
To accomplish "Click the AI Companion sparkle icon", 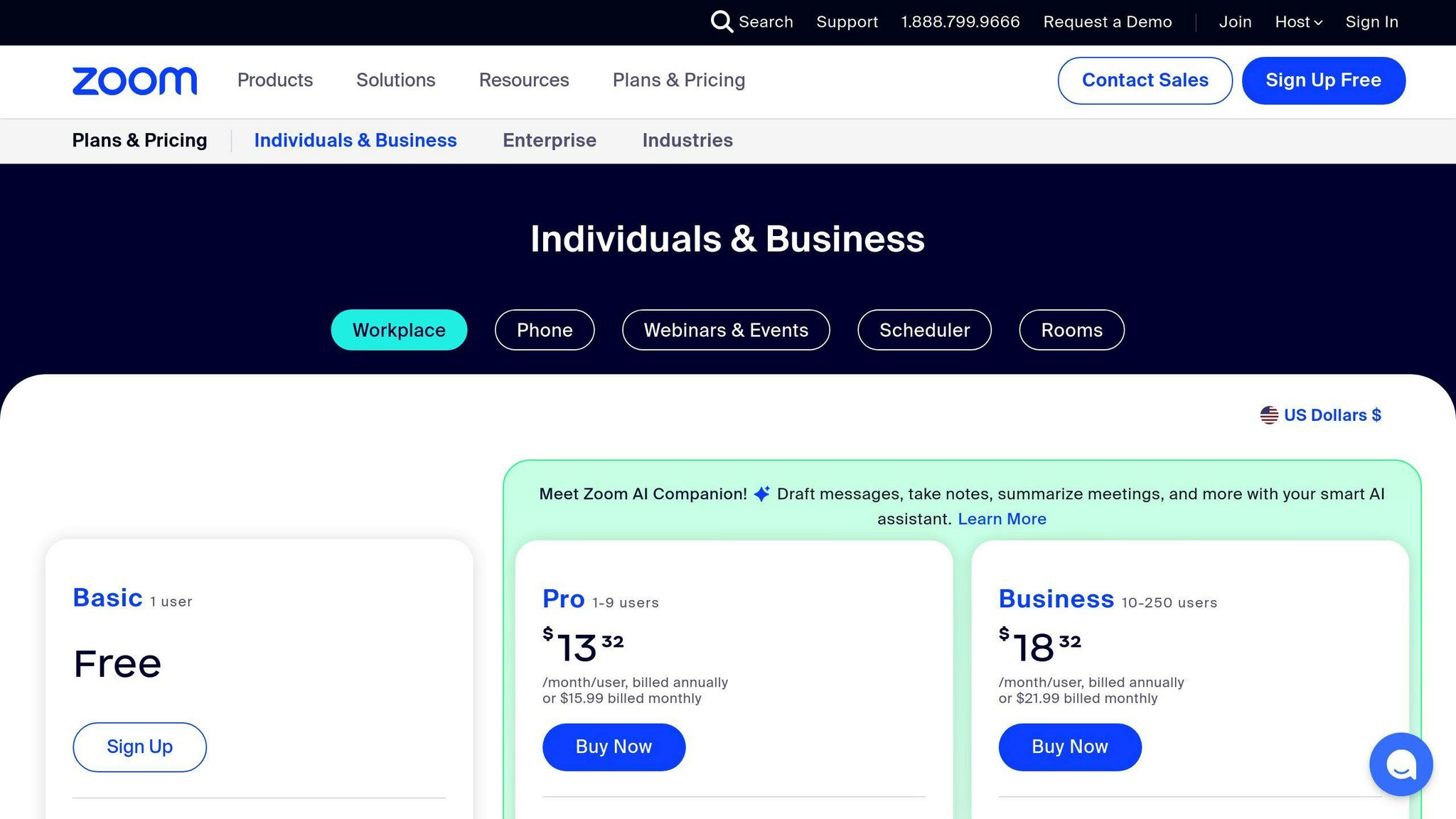I will [x=761, y=494].
